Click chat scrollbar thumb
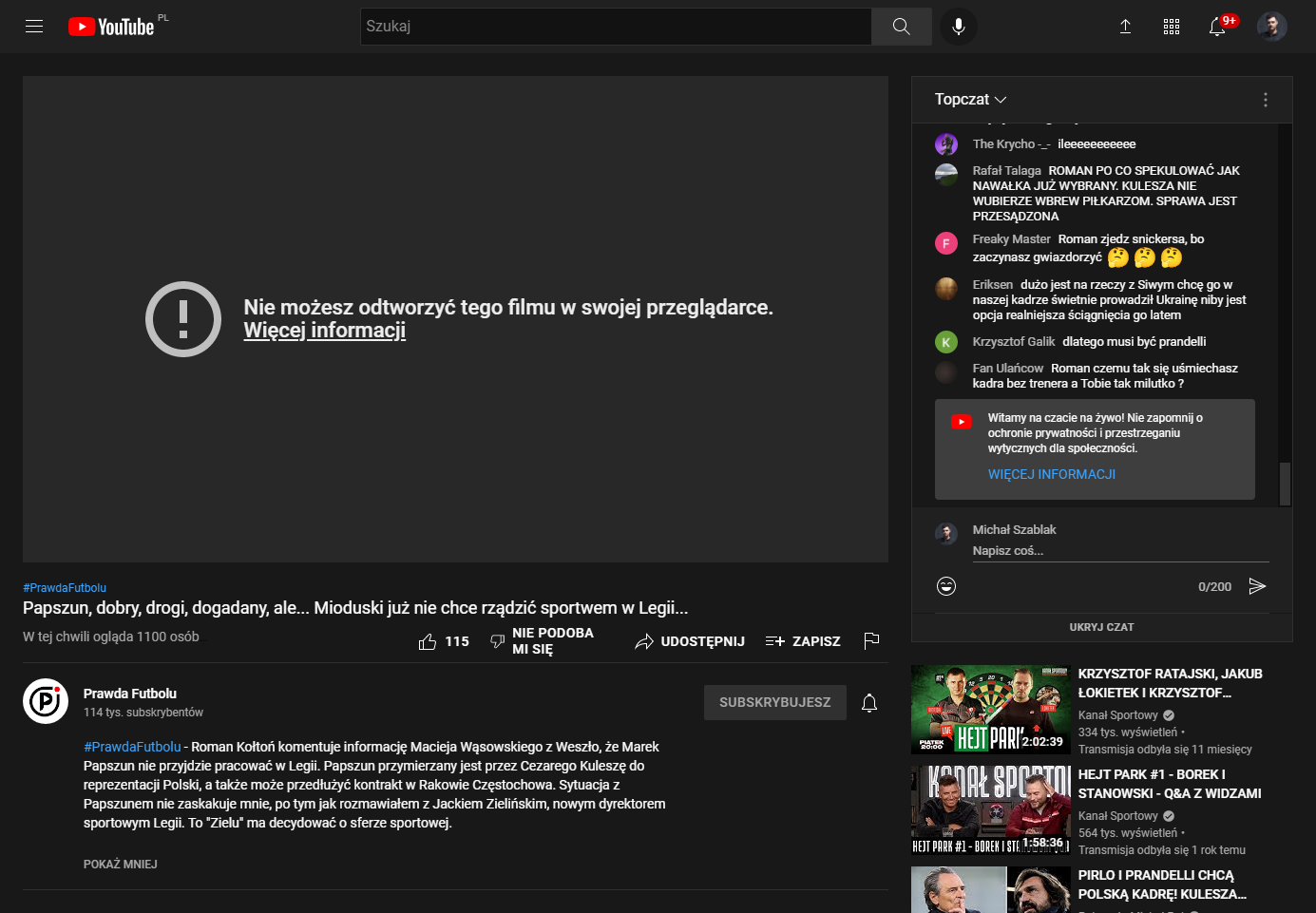 tap(1285, 485)
